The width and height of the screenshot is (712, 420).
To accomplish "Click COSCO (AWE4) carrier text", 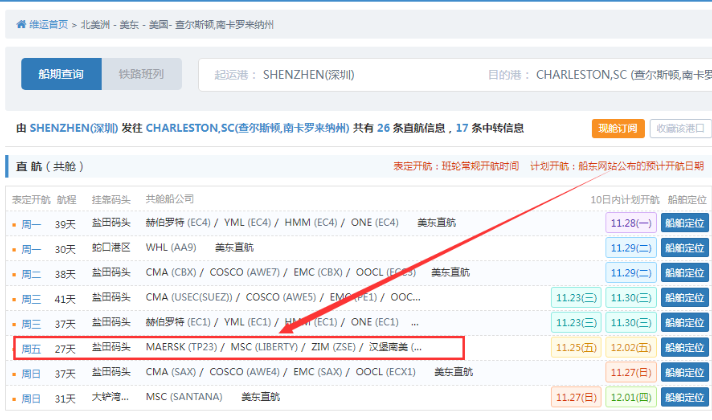I will [244, 372].
